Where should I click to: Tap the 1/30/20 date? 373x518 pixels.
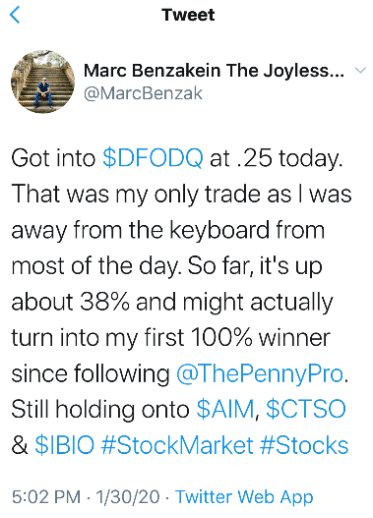128,497
